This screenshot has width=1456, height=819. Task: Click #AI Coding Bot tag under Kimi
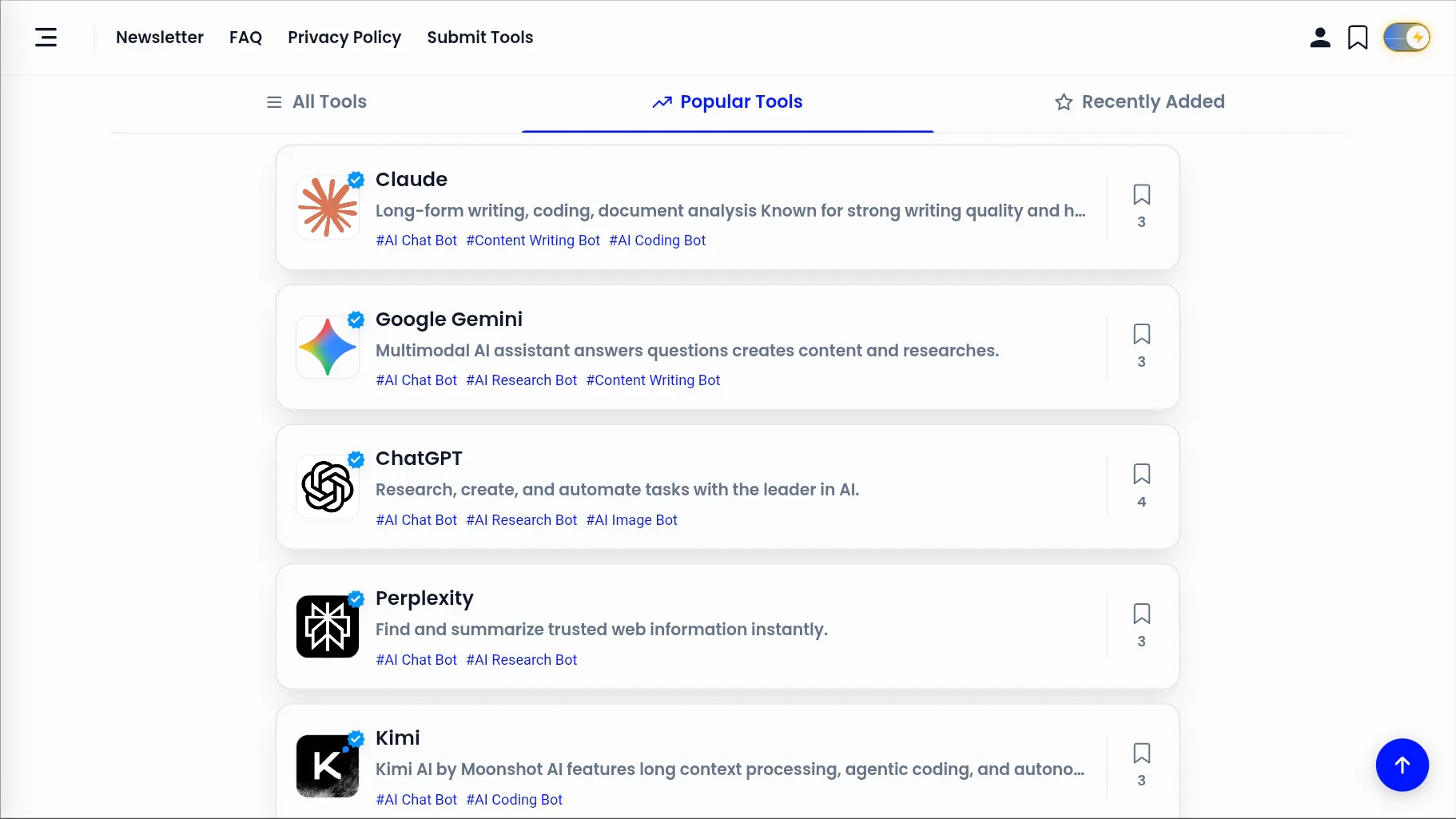515,800
